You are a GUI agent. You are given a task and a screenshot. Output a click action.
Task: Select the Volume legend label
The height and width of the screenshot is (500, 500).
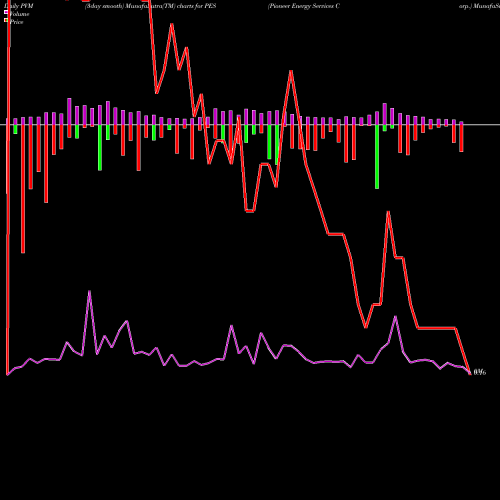coord(19,14)
